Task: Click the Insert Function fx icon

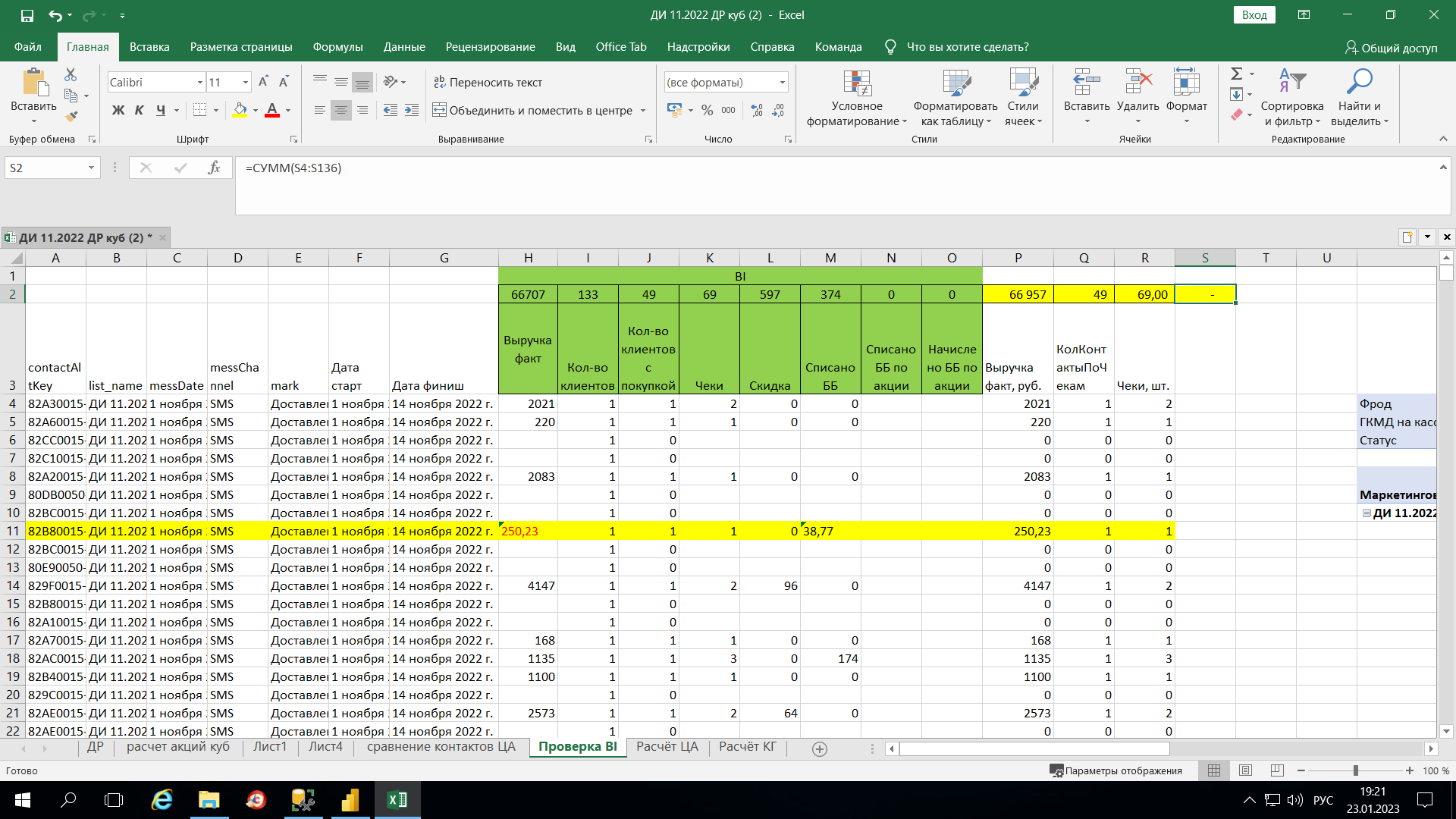Action: tap(214, 168)
